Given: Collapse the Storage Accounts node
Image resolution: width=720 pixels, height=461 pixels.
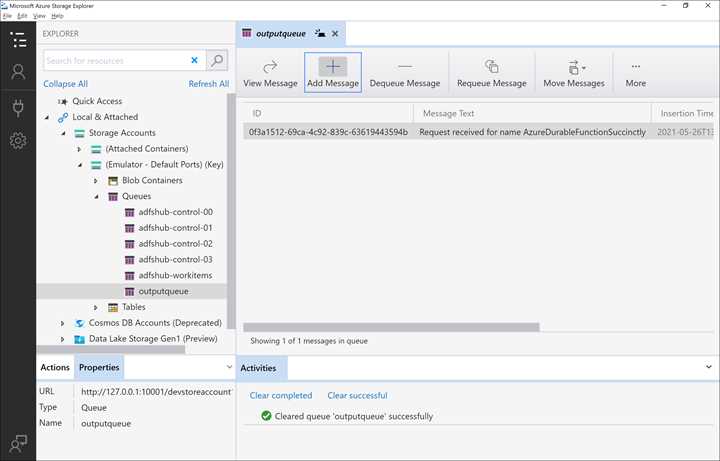Looking at the screenshot, I should point(63,133).
